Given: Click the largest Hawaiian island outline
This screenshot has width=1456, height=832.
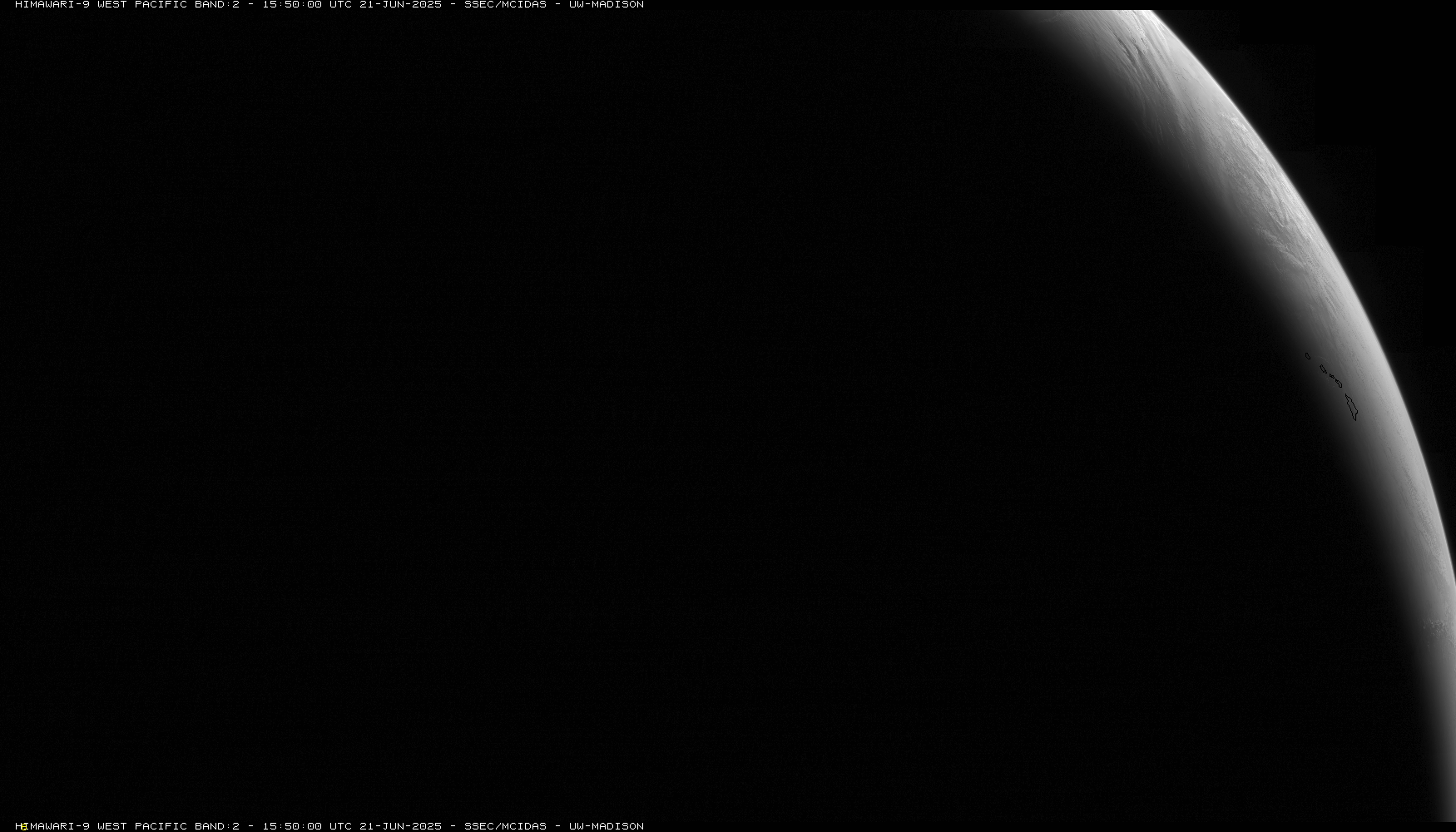Looking at the screenshot, I should [x=1351, y=407].
